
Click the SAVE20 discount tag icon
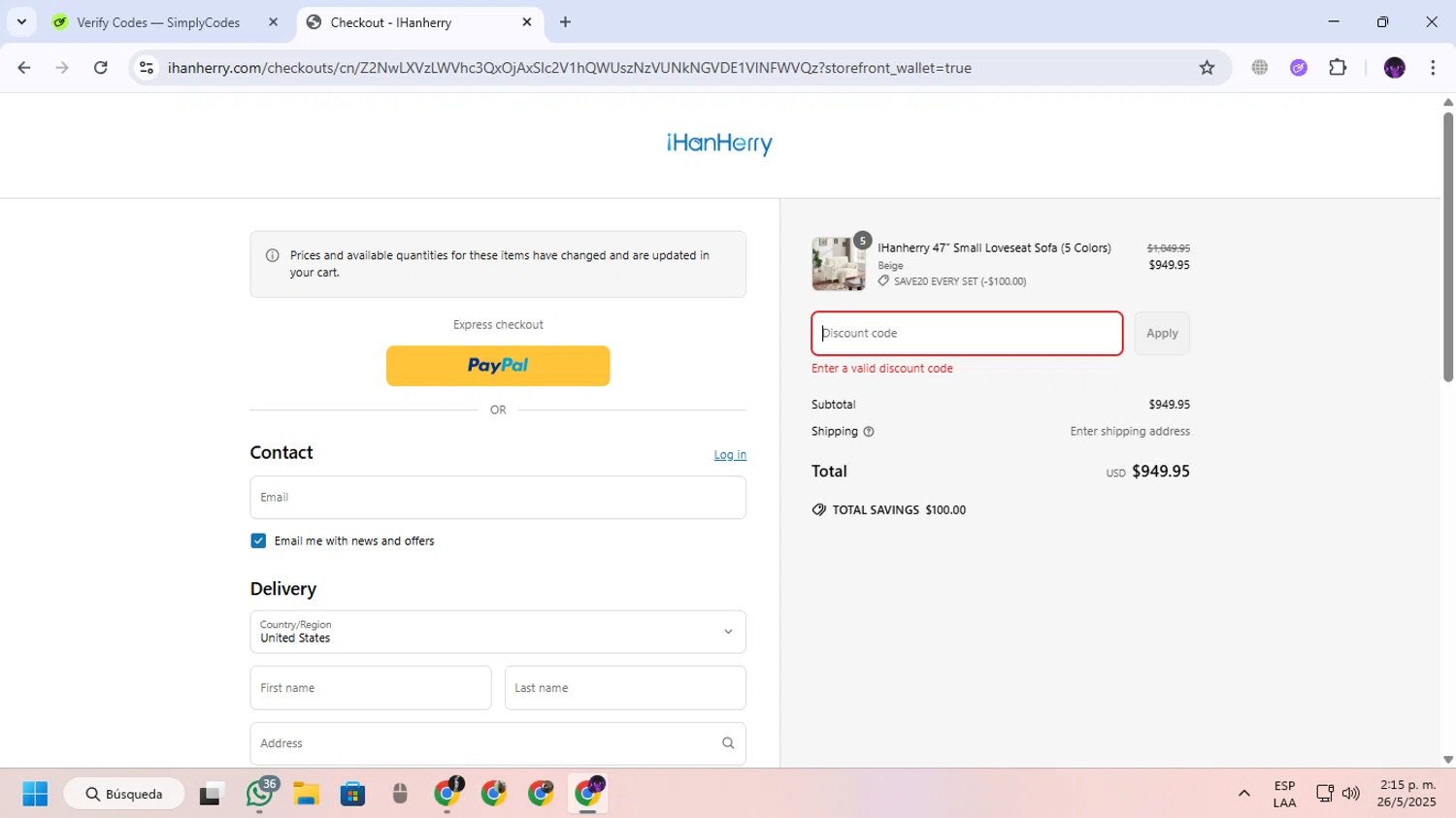pos(883,281)
